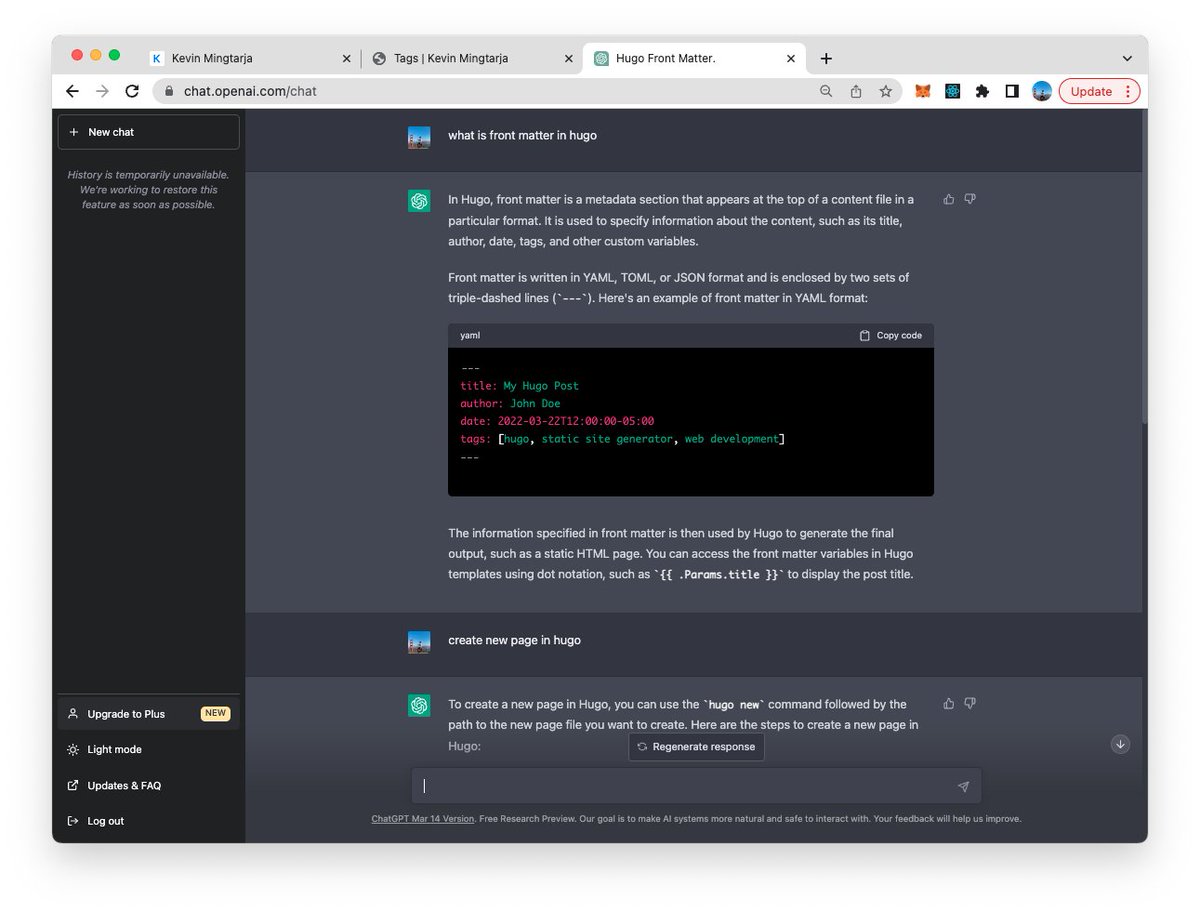Send the message using the paper plane icon
The height and width of the screenshot is (912, 1200).
(963, 786)
